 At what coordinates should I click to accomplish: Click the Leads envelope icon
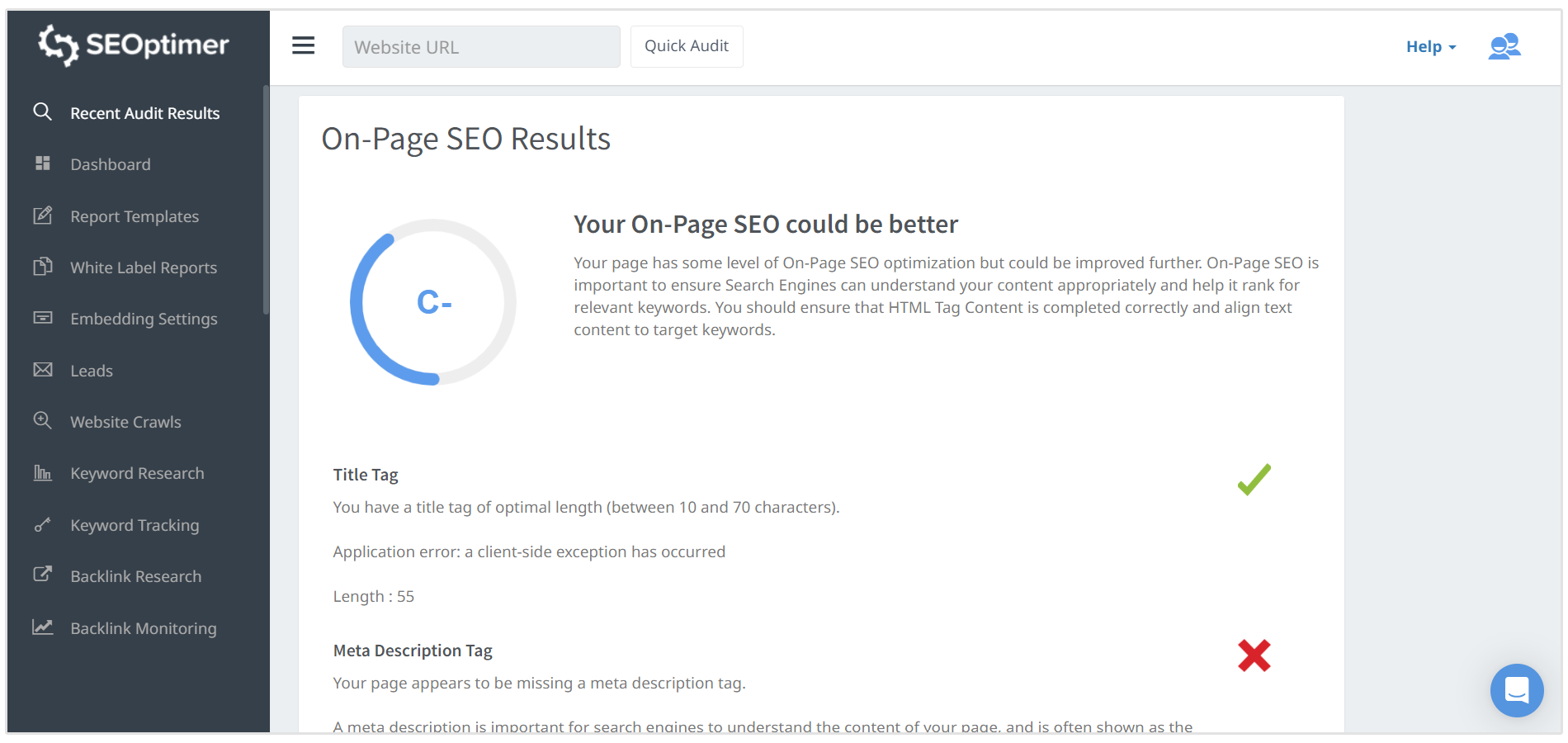tap(43, 370)
